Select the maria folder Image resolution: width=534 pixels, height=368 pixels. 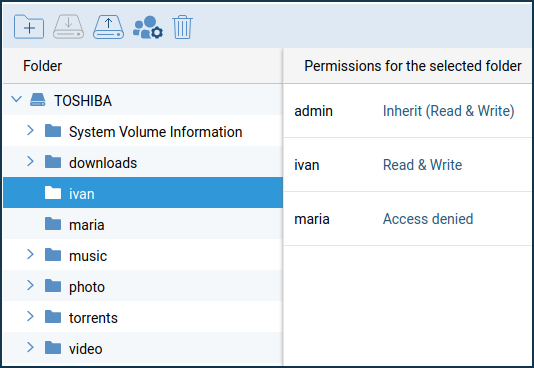click(143, 224)
